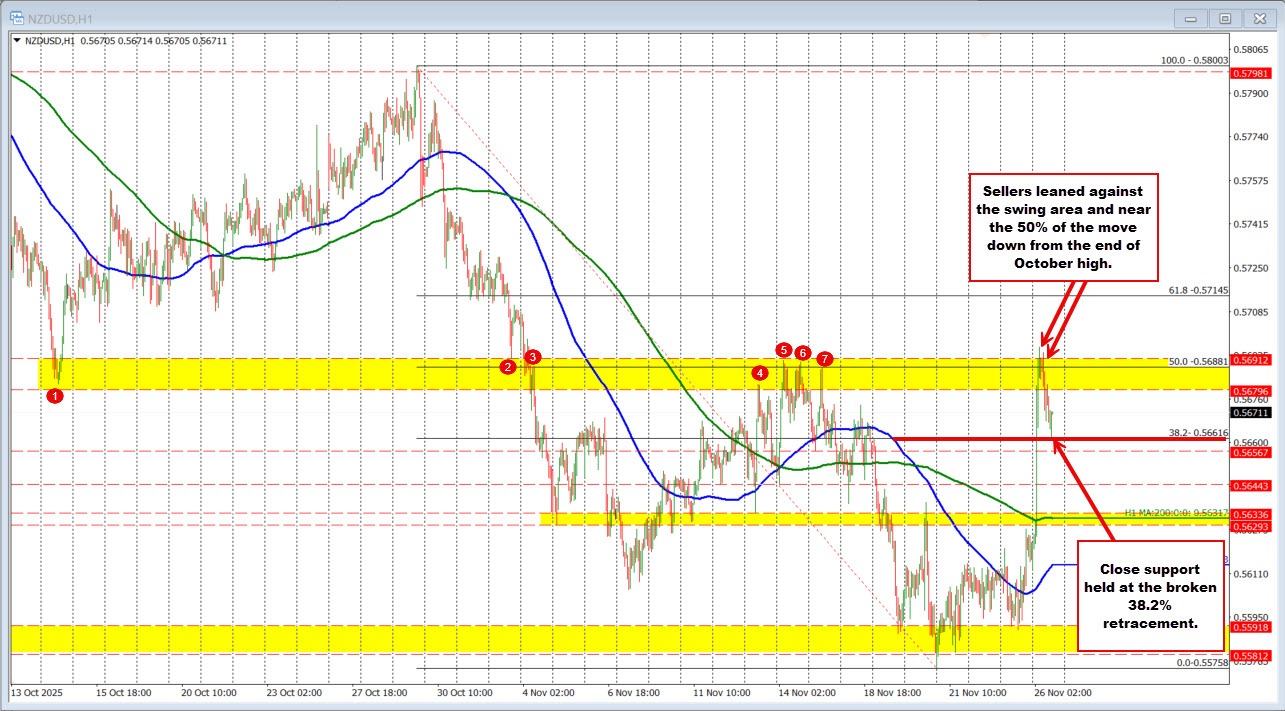Screen dimensions: 1285x711
Task: Select marker 4 inside the yellow swing area
Action: pos(759,372)
